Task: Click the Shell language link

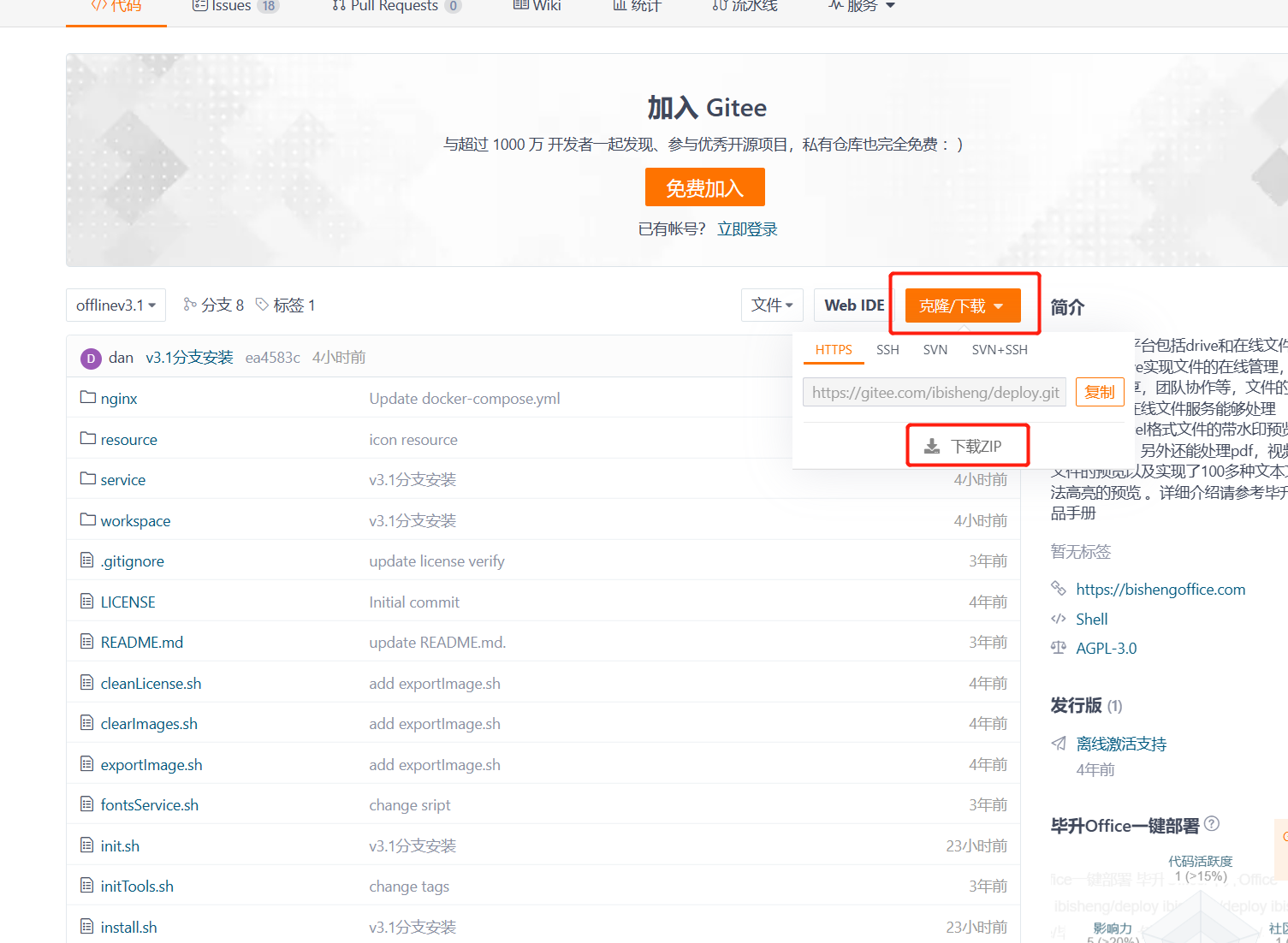Action: 1092,620
